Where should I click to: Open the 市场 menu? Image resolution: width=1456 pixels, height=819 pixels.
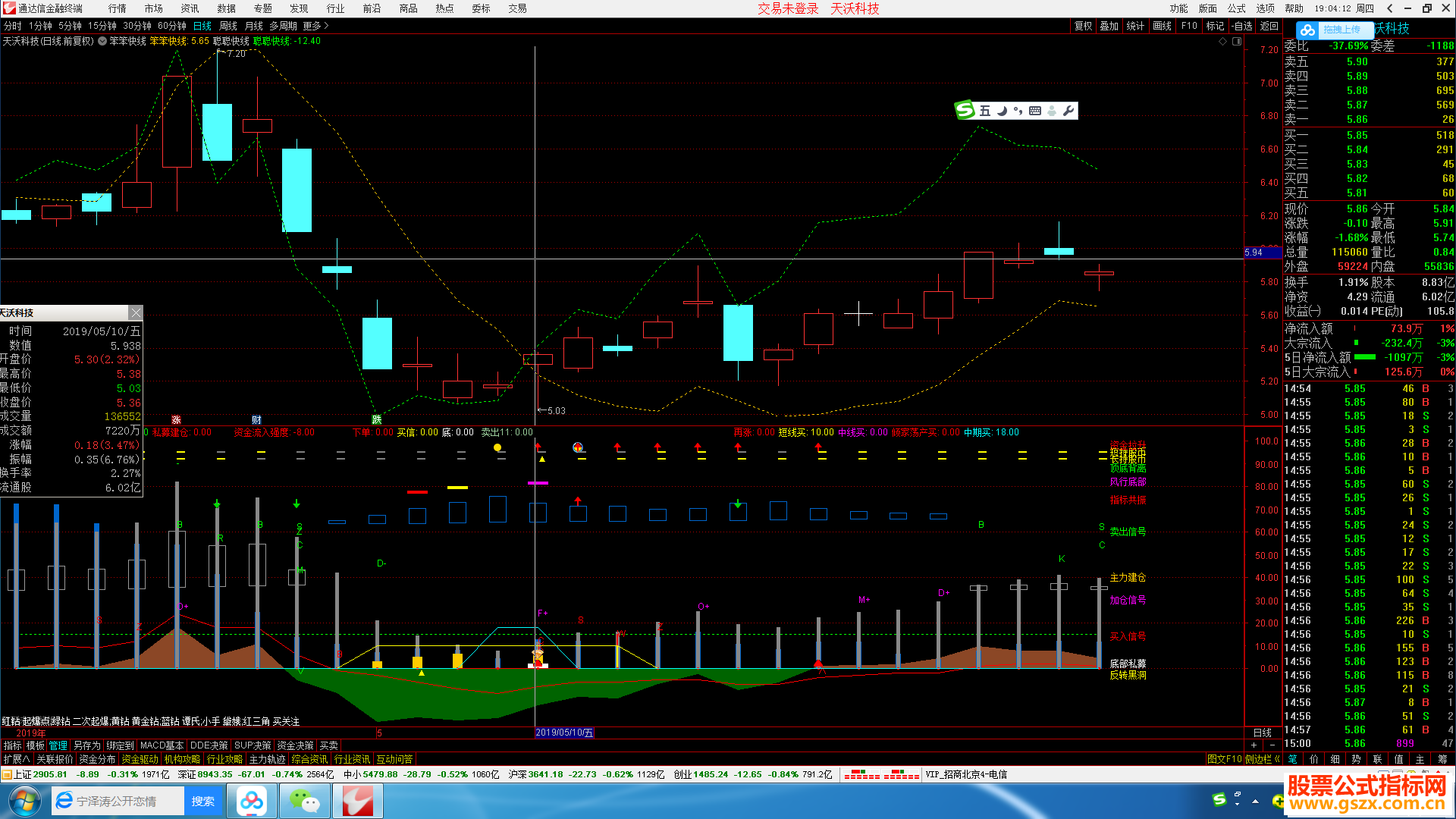click(153, 8)
